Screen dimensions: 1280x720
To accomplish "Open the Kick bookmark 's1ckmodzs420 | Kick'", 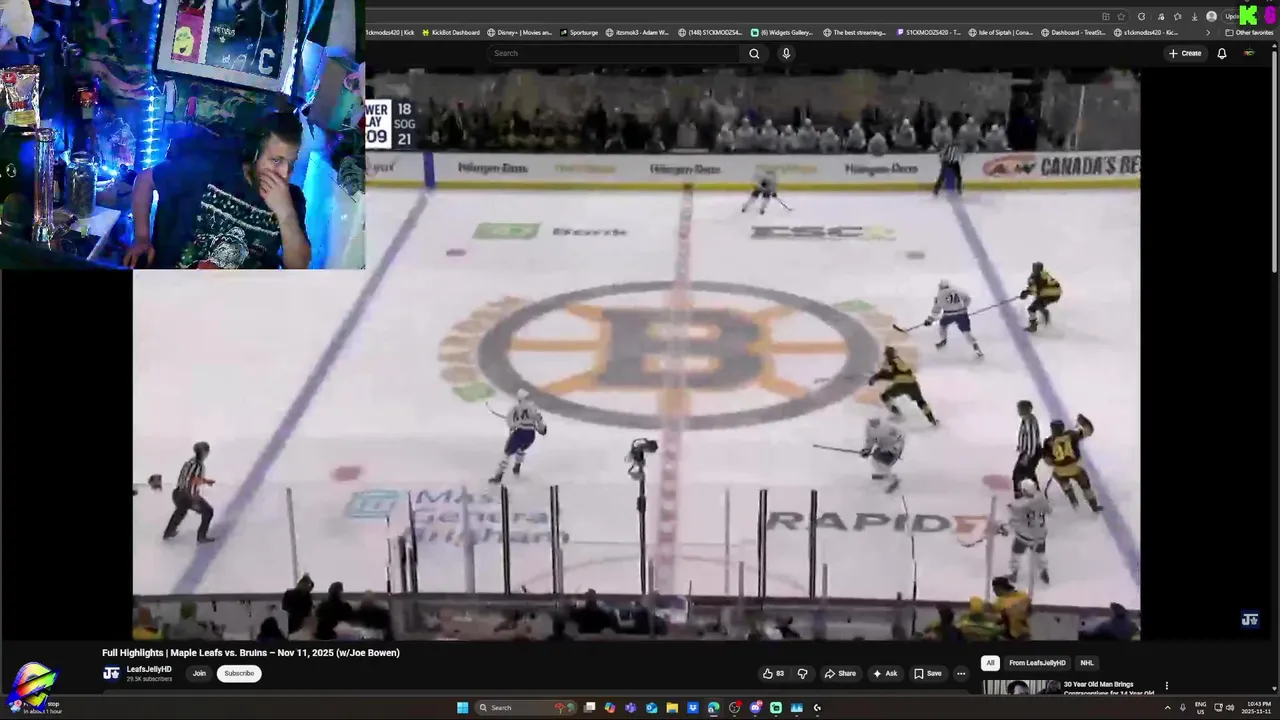I will click(x=390, y=32).
